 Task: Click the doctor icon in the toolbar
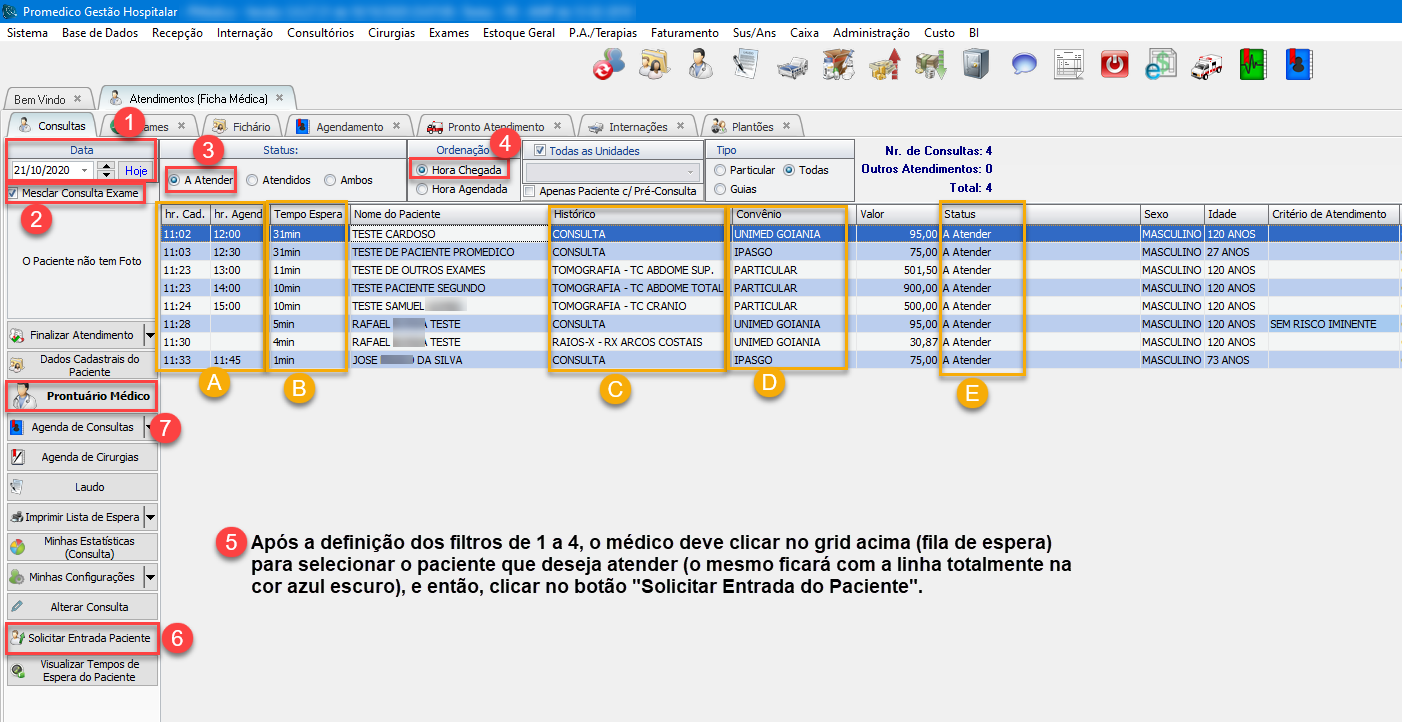pos(701,64)
